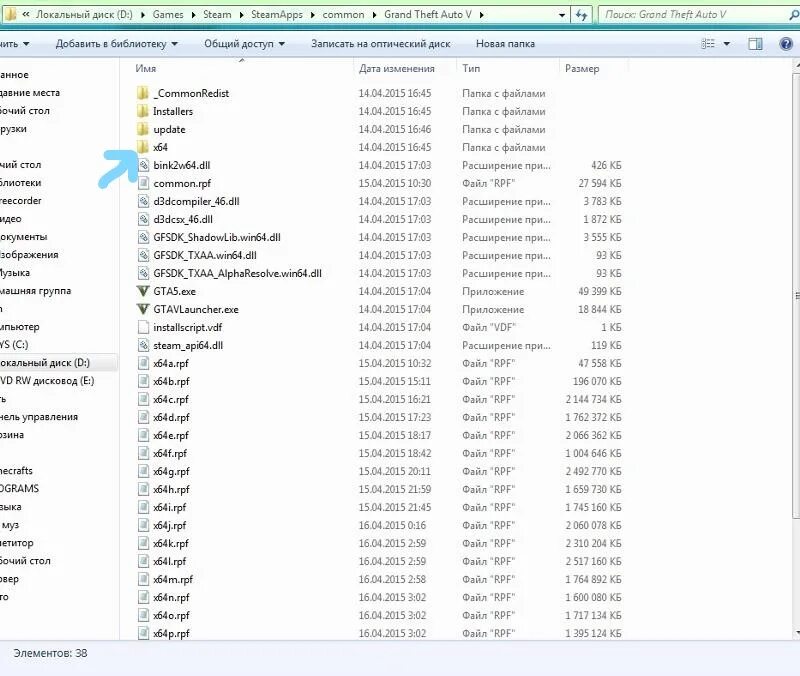Expand the arrow after SteamApps in path

pos(313,15)
